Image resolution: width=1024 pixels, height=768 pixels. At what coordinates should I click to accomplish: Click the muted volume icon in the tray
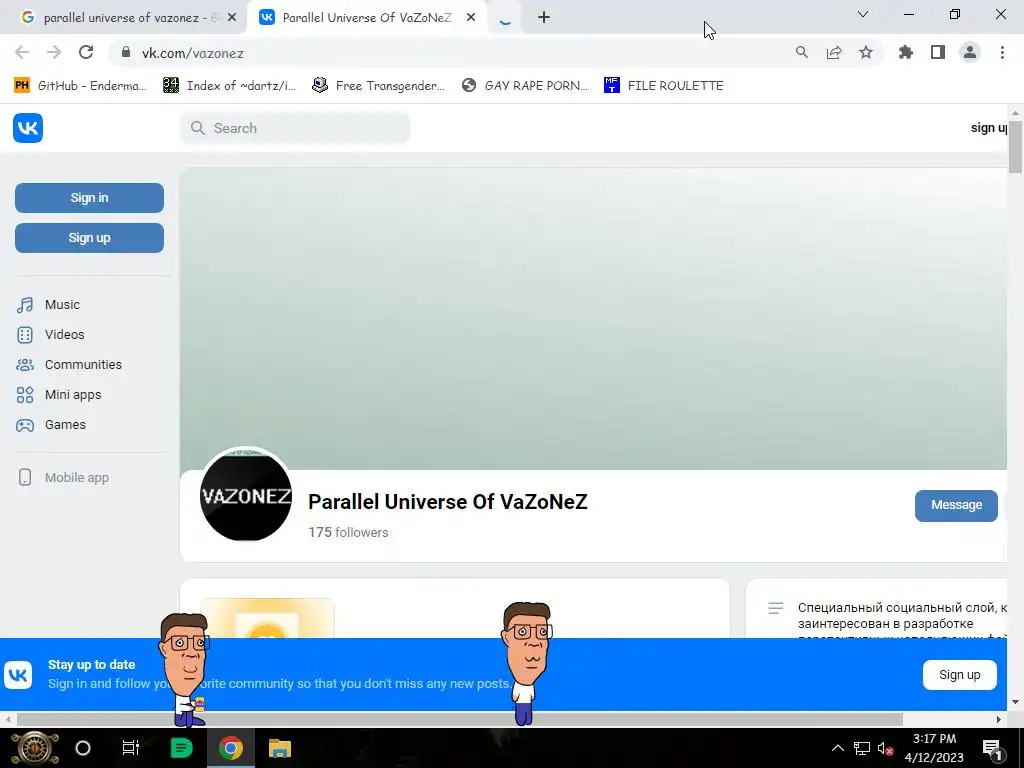[885, 749]
